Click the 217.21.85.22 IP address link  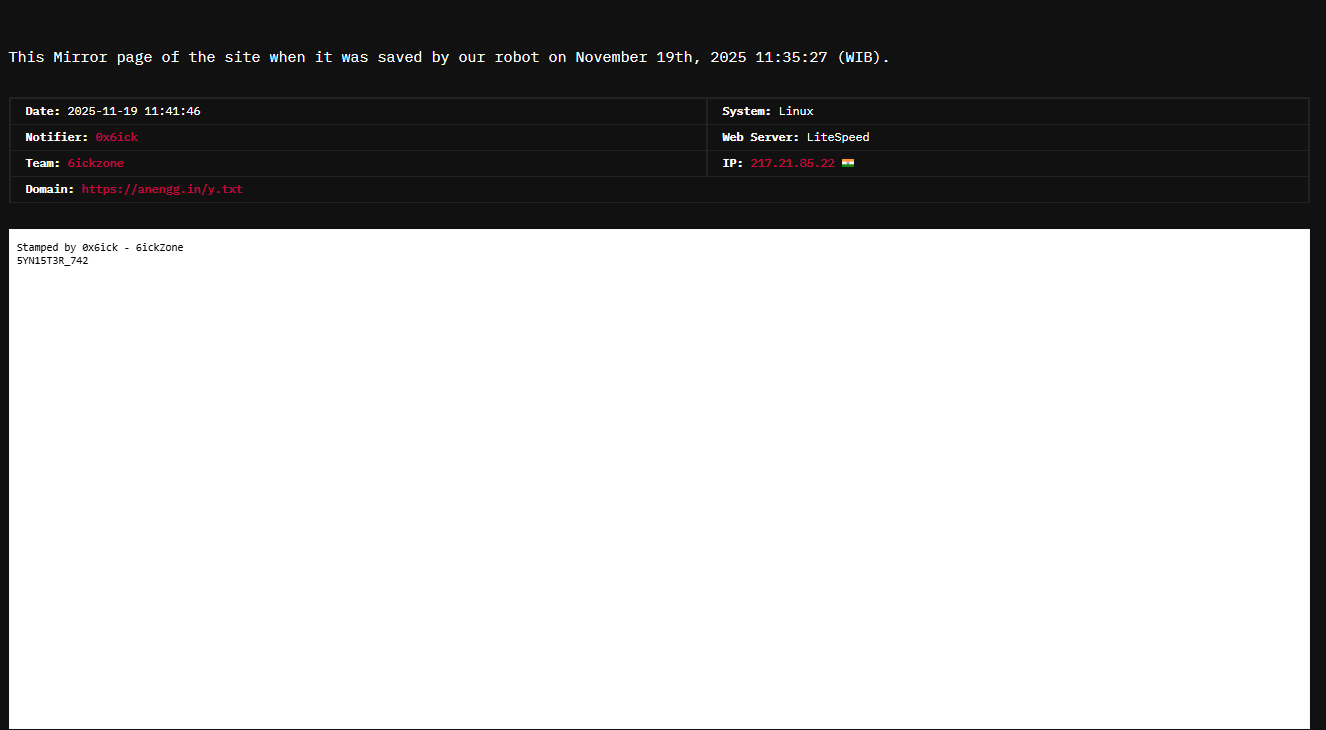pyautogui.click(x=792, y=163)
